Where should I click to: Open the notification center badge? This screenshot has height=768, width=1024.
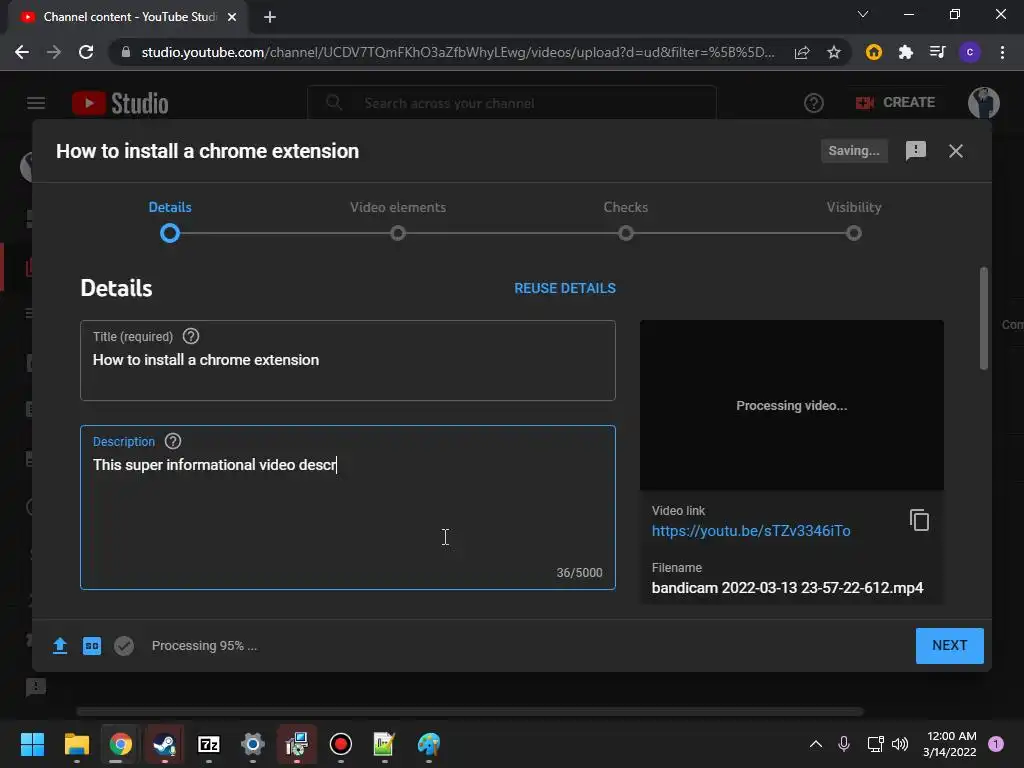pos(996,744)
